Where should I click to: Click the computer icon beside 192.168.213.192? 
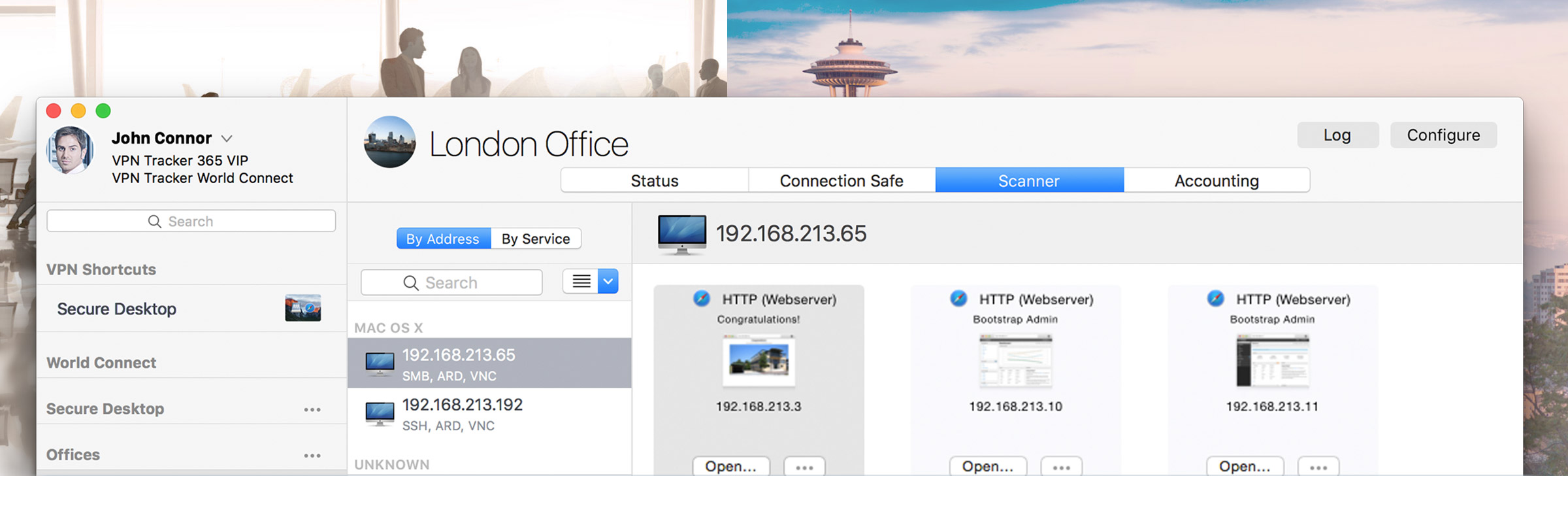380,414
